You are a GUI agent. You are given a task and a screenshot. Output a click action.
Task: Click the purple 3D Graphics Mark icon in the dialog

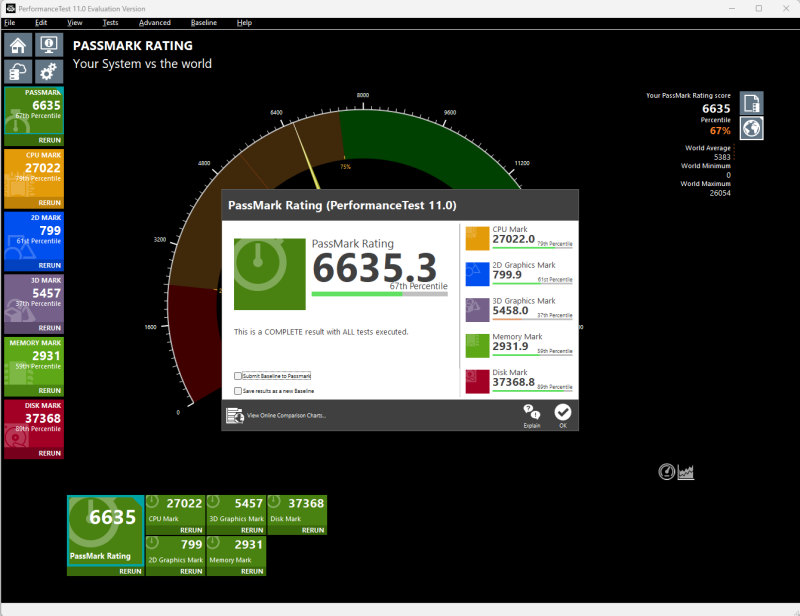[478, 310]
